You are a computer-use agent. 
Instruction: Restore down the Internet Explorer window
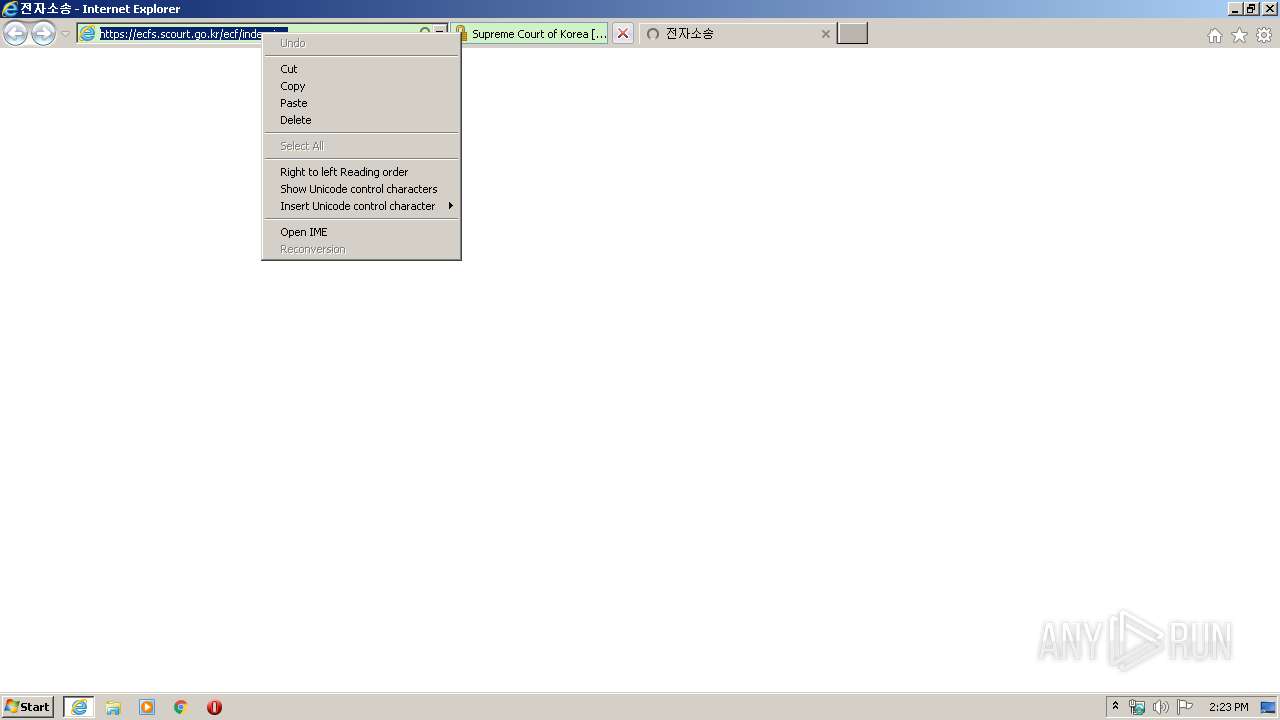pyautogui.click(x=1250, y=9)
